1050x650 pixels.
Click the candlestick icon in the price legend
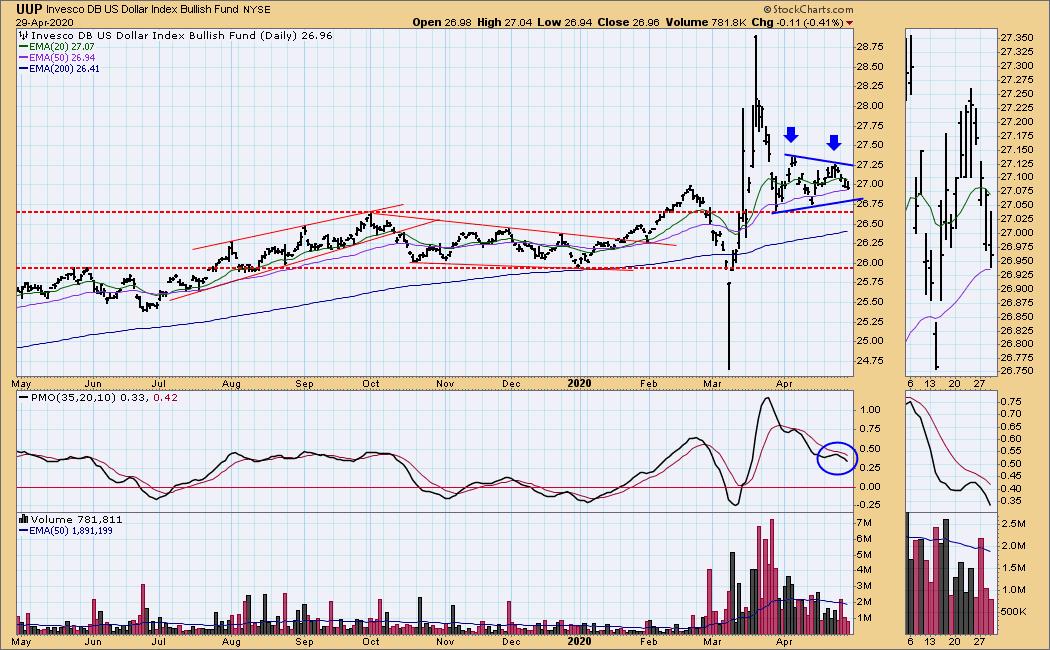coord(24,35)
